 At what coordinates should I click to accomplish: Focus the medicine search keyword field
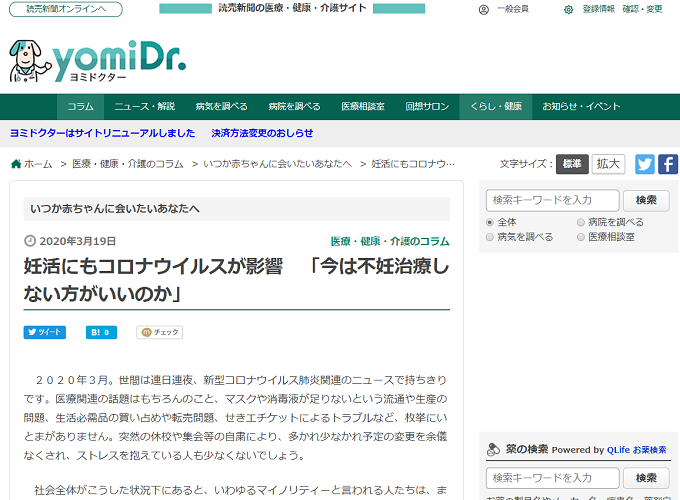click(552, 478)
